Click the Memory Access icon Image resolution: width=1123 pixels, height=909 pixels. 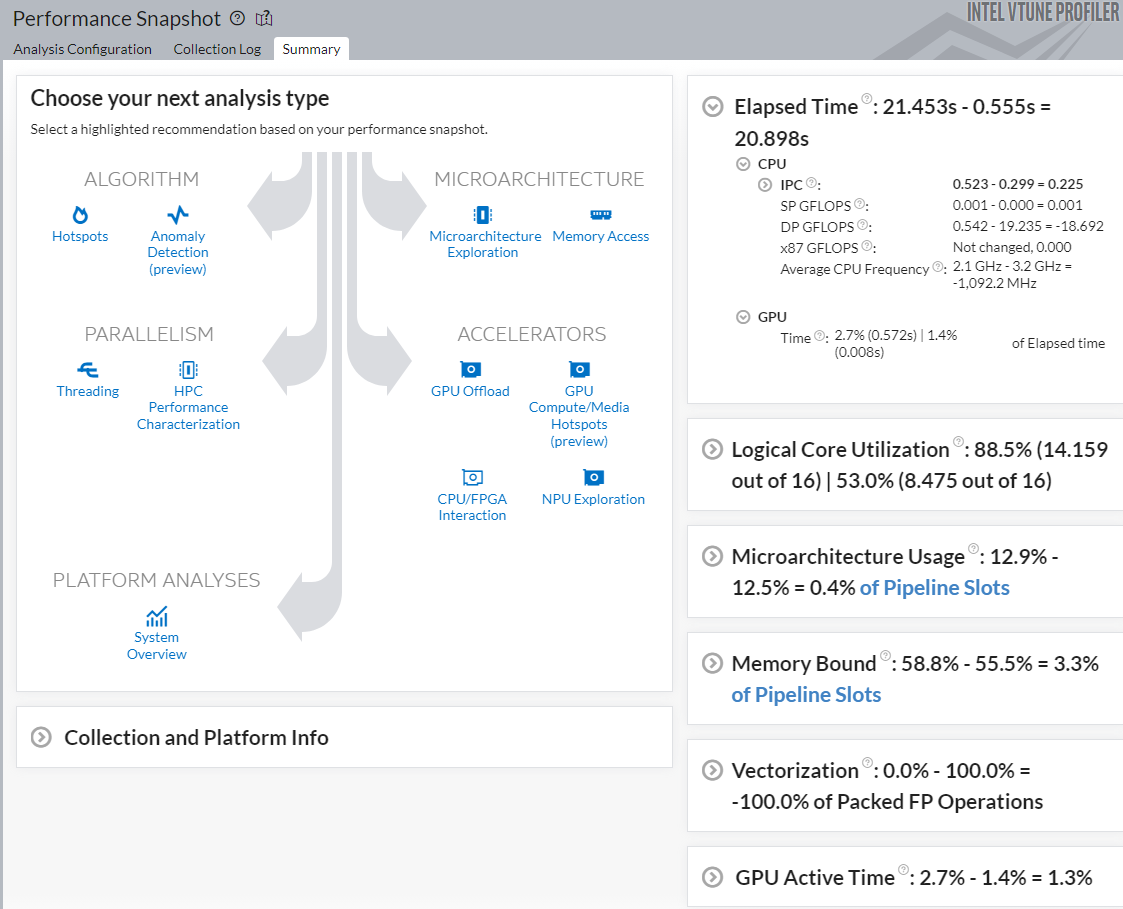tap(600, 215)
